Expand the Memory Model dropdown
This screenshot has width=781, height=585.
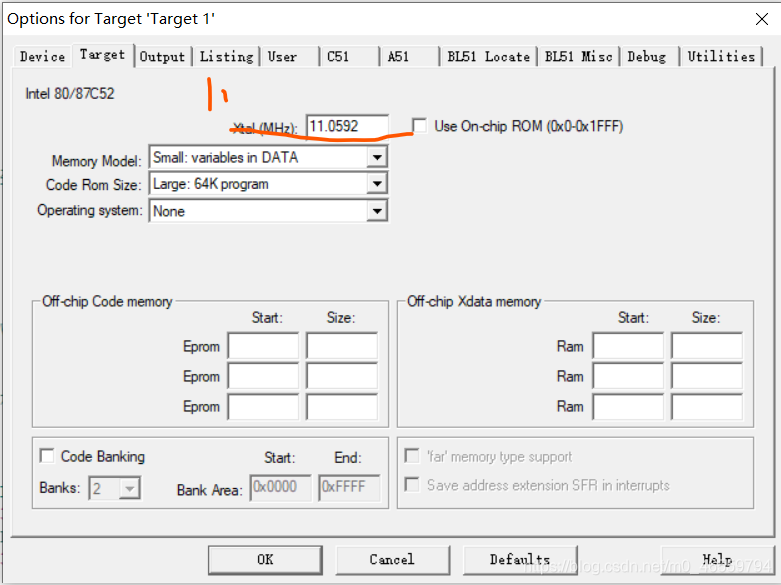pyautogui.click(x=377, y=157)
